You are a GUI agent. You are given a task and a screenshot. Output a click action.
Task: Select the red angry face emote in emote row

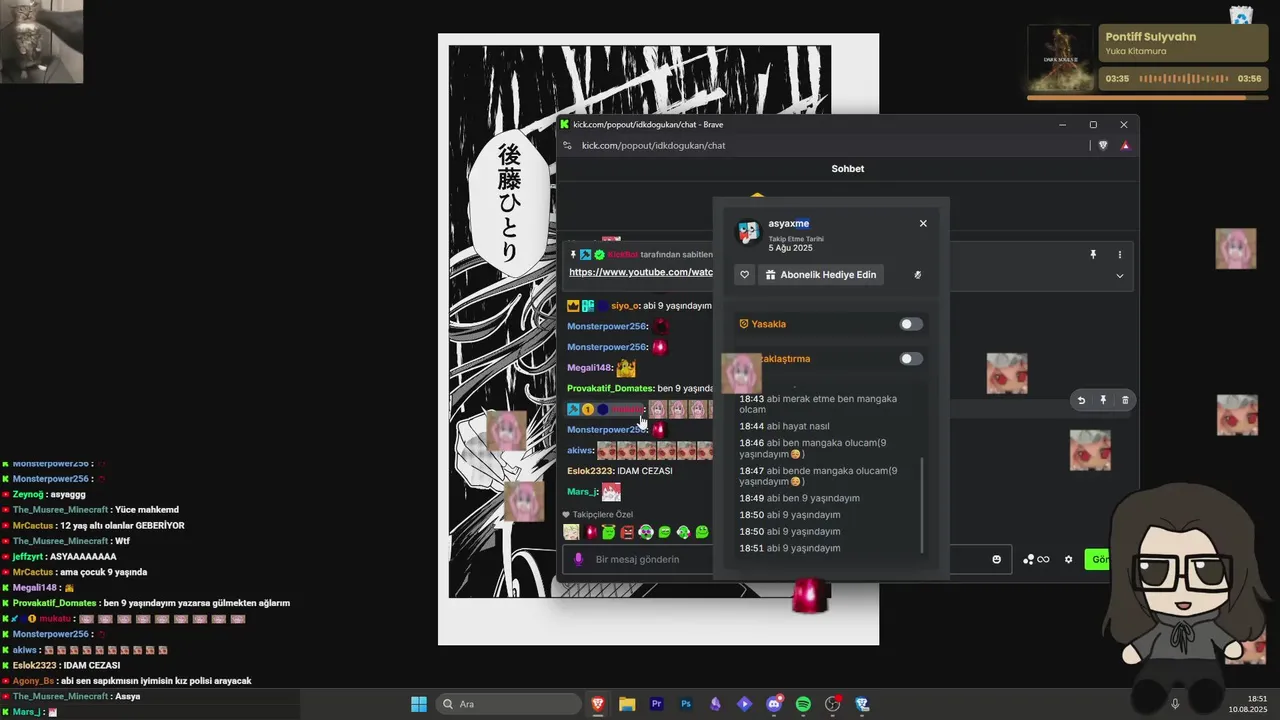point(627,532)
